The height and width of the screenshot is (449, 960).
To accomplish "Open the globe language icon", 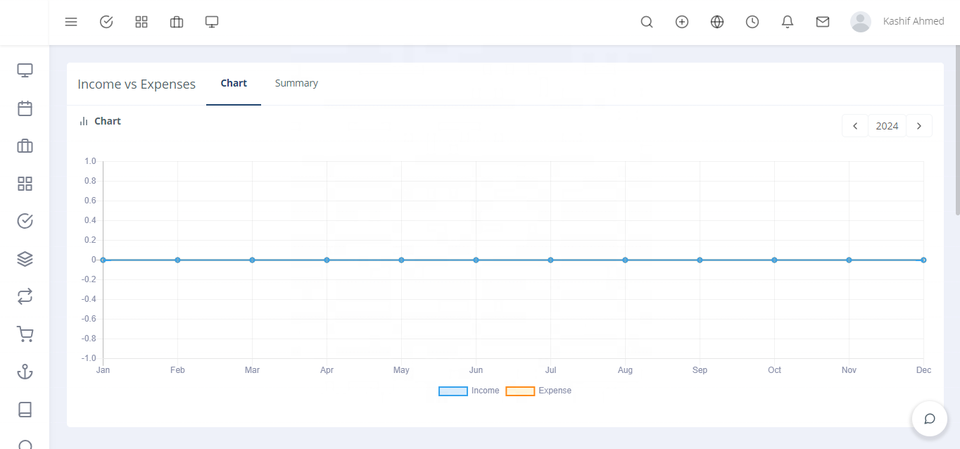I will pyautogui.click(x=717, y=22).
